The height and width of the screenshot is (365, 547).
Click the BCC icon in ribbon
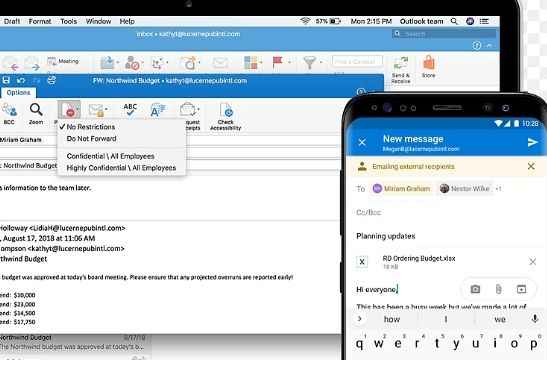9,110
